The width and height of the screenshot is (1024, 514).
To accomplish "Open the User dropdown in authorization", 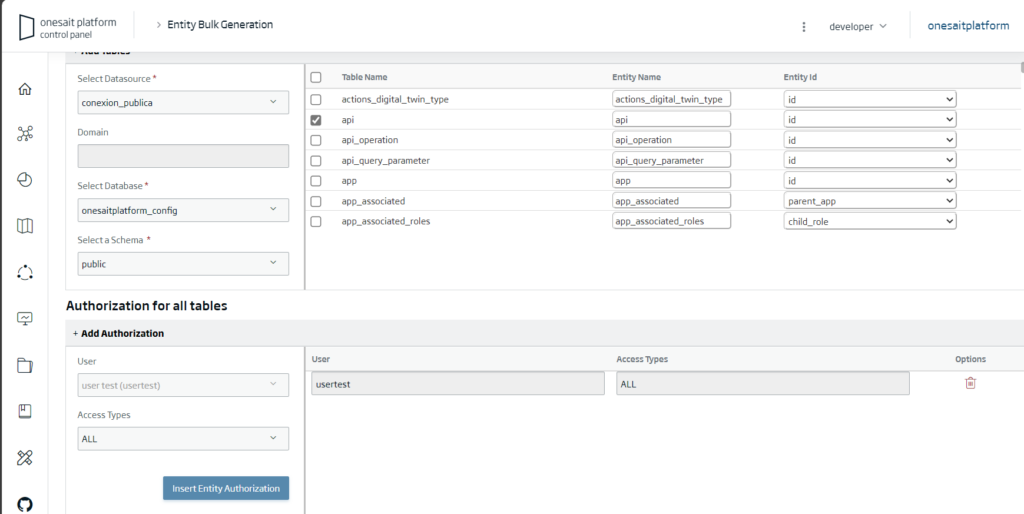I will [183, 385].
